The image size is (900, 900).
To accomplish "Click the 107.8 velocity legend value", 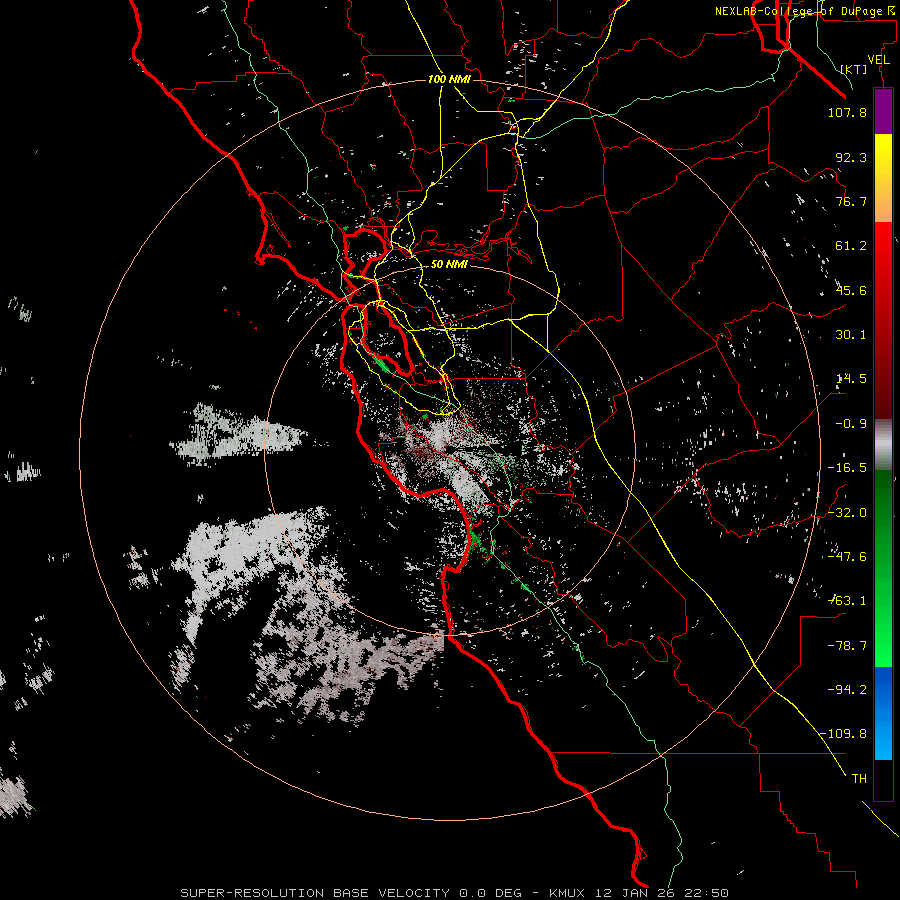I will click(847, 112).
